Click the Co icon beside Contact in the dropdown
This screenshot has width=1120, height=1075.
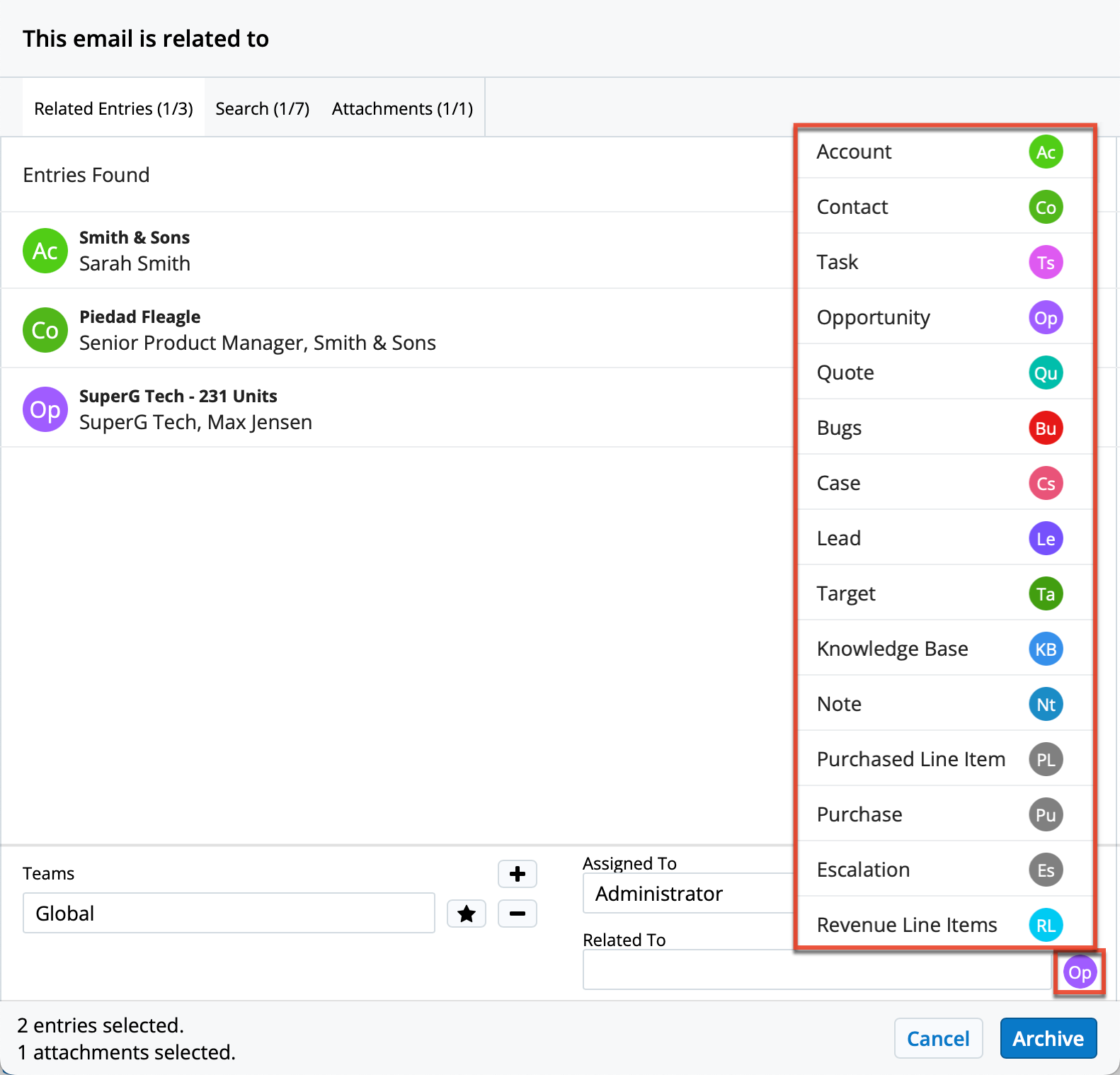(1046, 207)
